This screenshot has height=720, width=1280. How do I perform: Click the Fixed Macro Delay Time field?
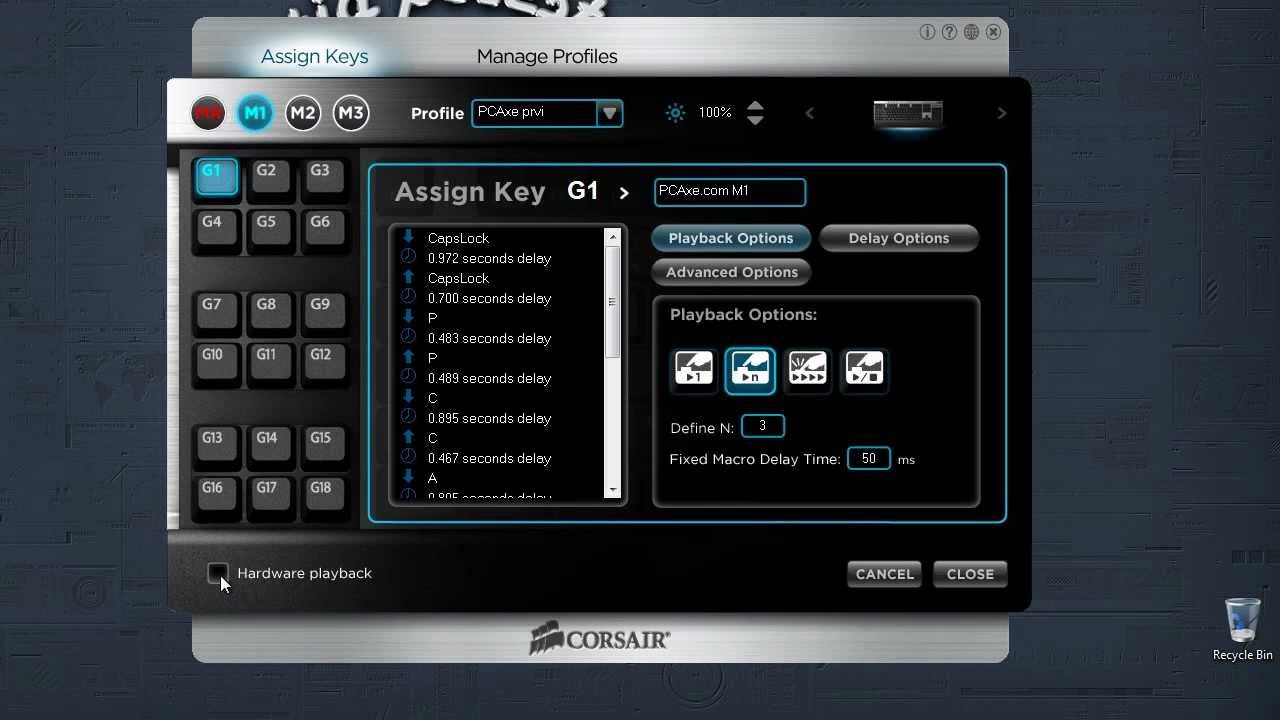pyautogui.click(x=869, y=459)
